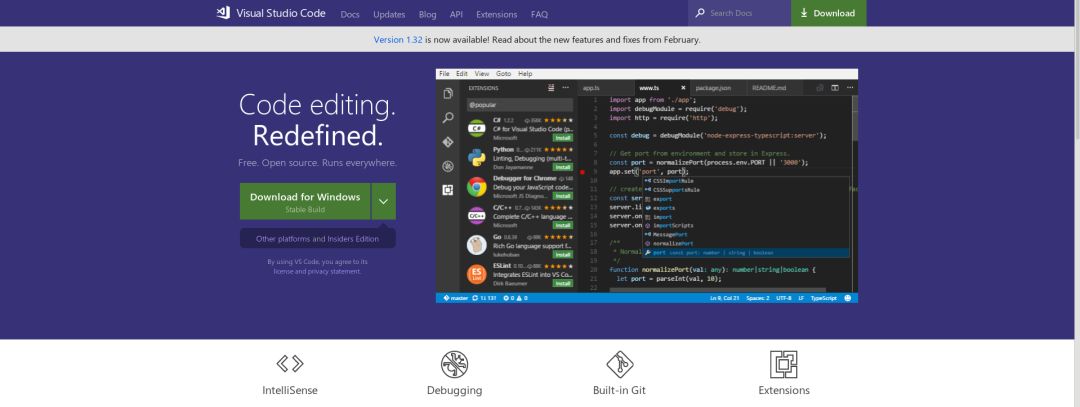Open the Visual Studio Code home title link
Screen dimensions: 1080x407
[x=280, y=13]
